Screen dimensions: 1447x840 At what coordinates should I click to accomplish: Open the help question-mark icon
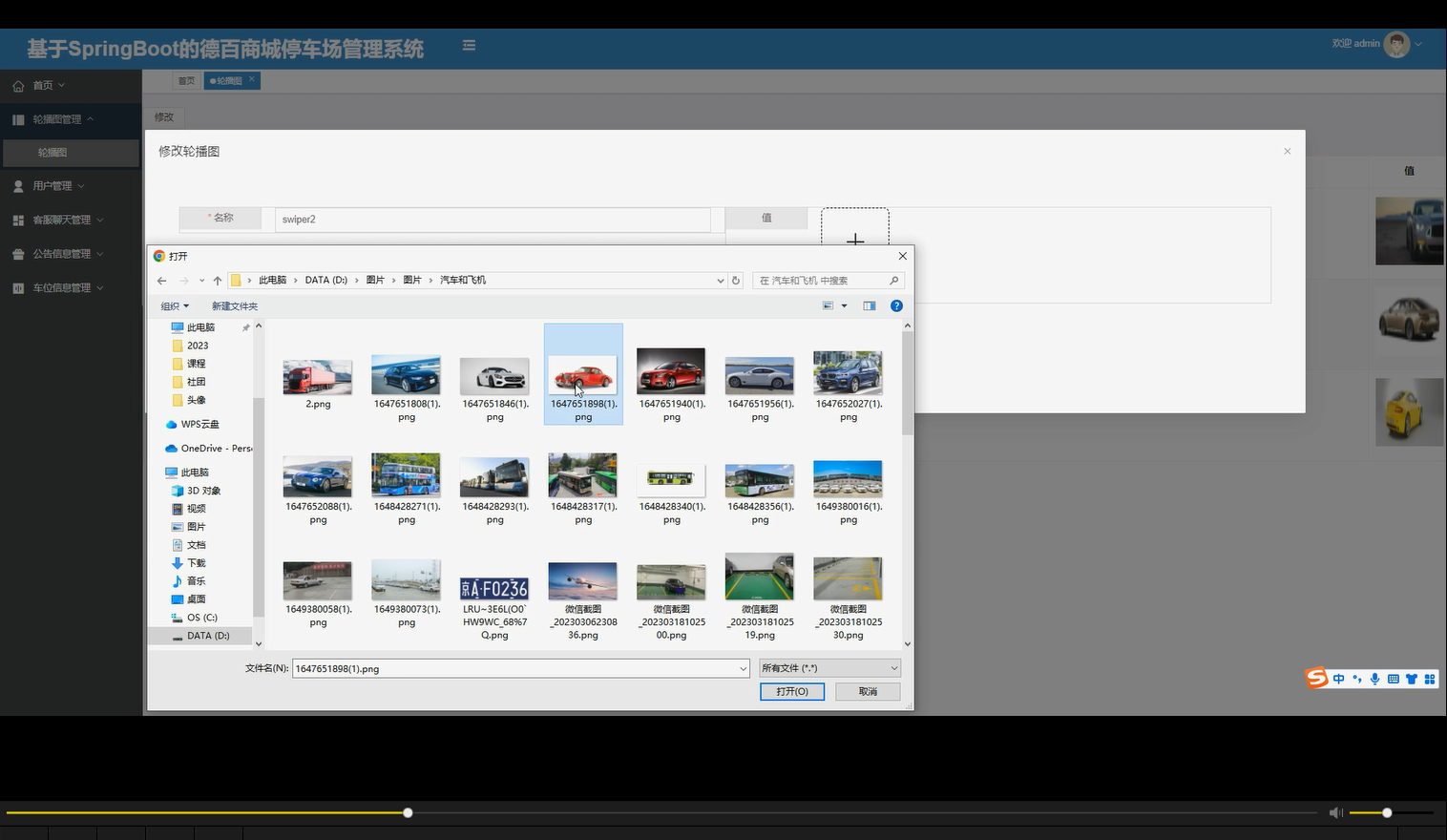pyautogui.click(x=896, y=306)
